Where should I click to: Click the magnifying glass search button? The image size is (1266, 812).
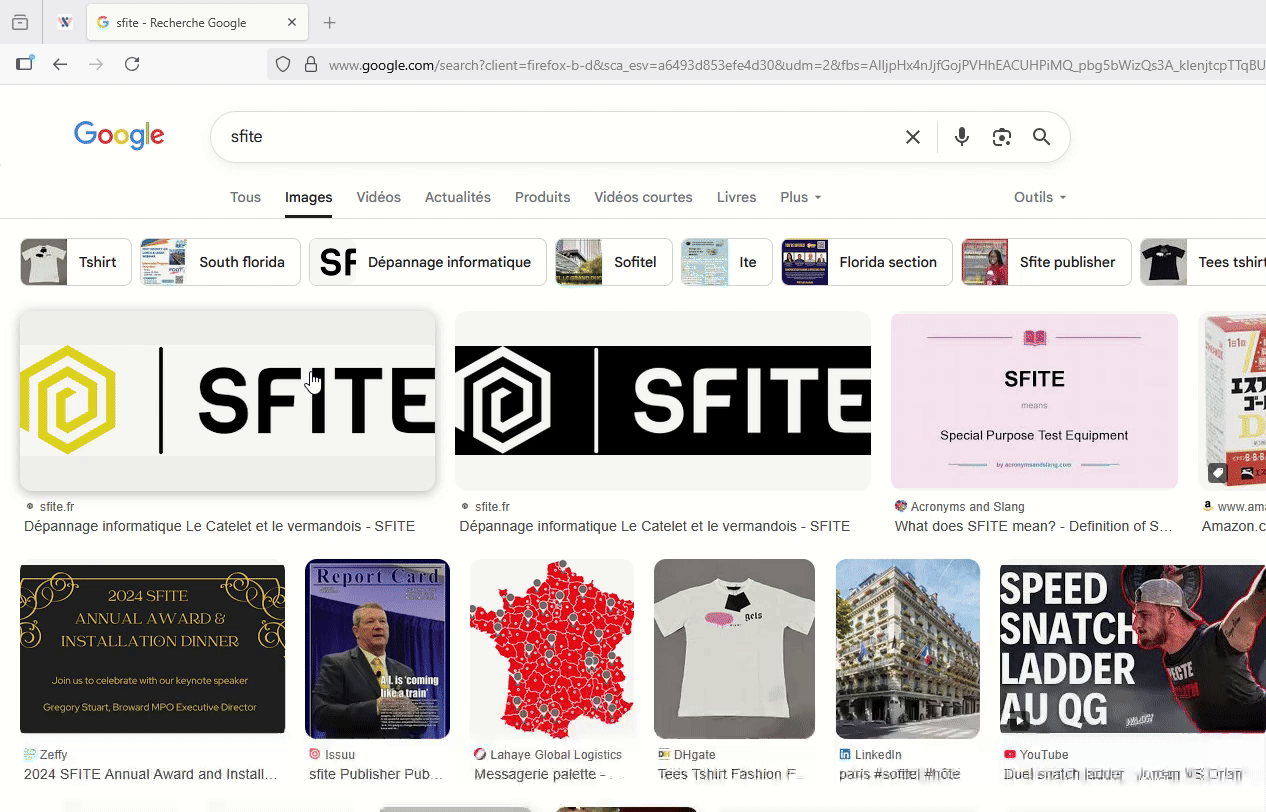click(1041, 137)
